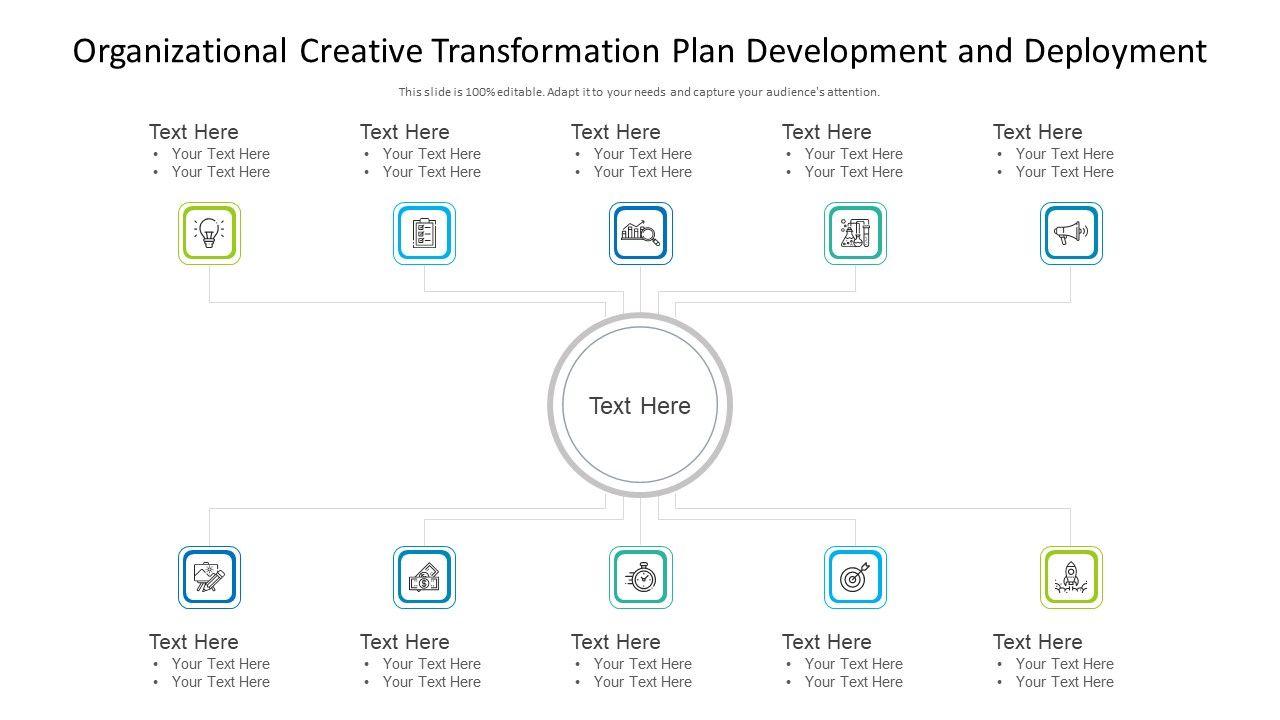Click the center circle Text Here
This screenshot has width=1280, height=720.
tap(640, 406)
